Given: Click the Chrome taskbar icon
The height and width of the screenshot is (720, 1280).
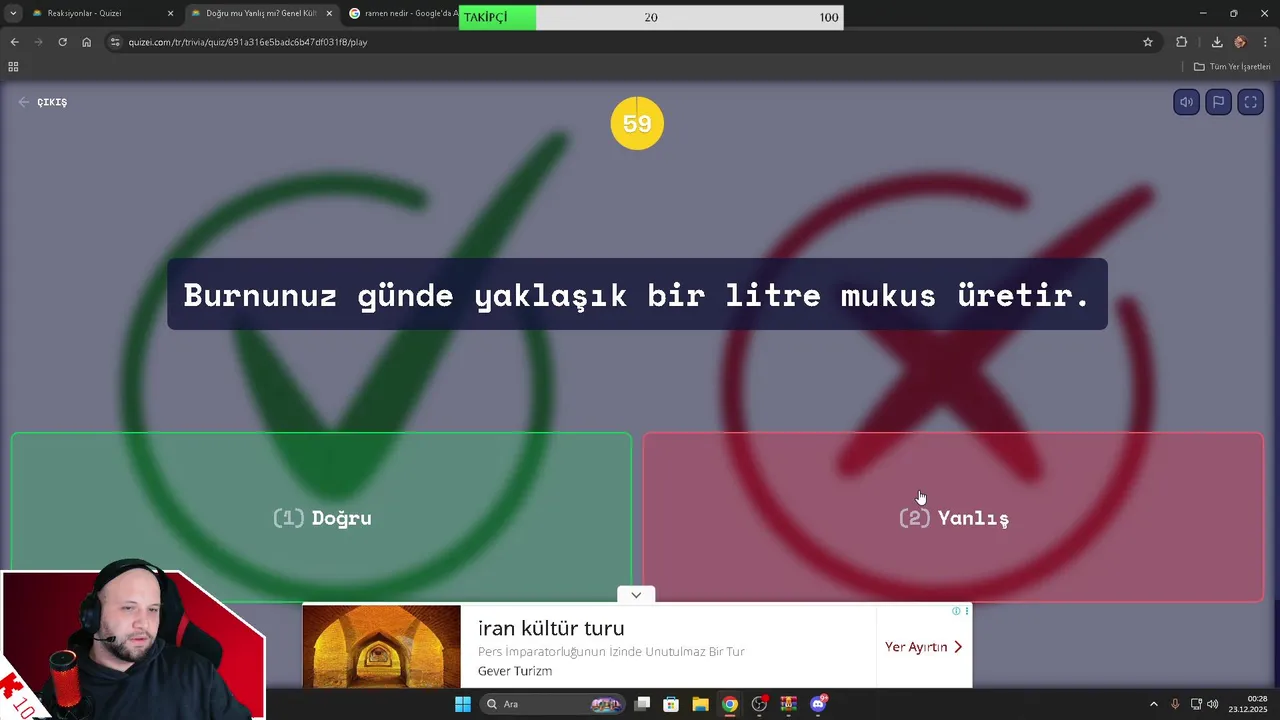Looking at the screenshot, I should click(x=730, y=704).
